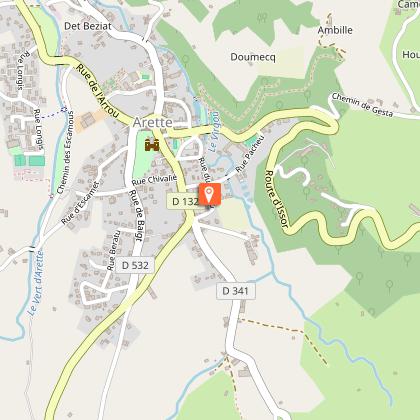420x420 pixels.
Task: Select the Arette town label
Action: pyautogui.click(x=153, y=122)
